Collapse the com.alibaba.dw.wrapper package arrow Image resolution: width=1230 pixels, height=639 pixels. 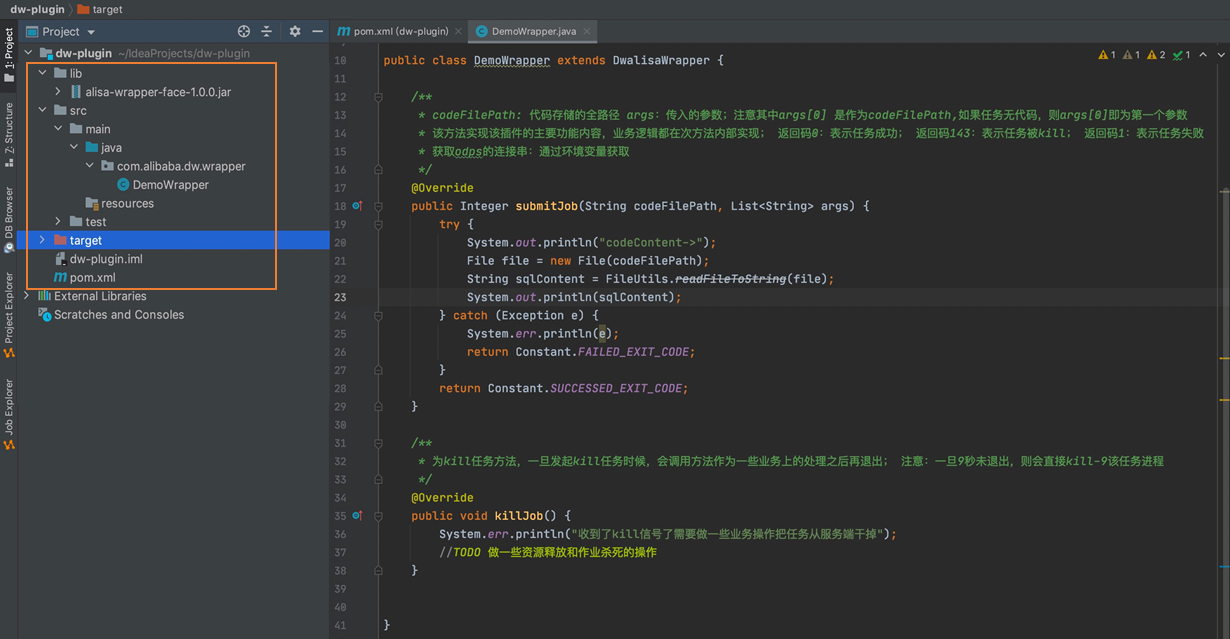[x=90, y=166]
